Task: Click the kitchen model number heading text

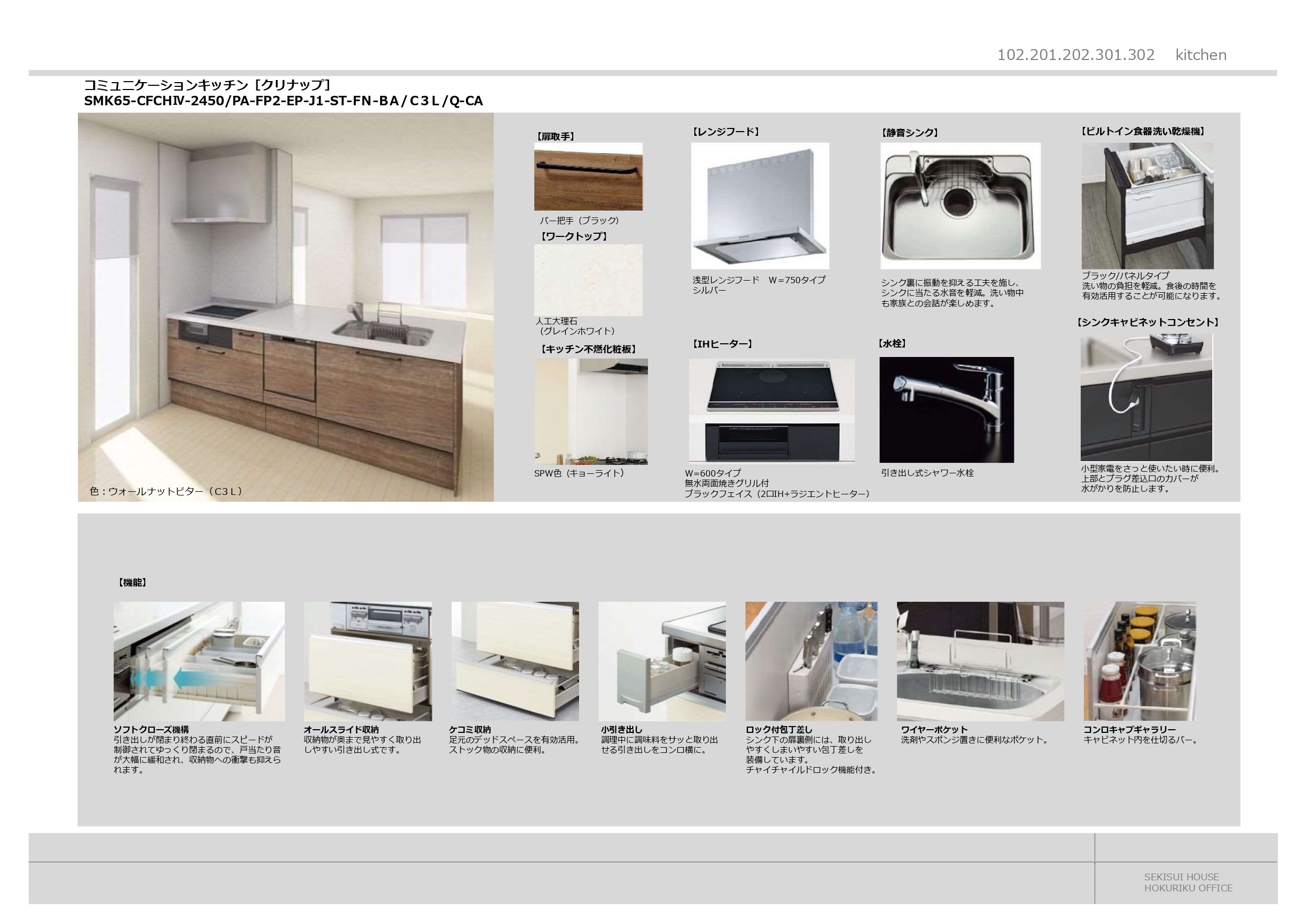Action: 283,101
